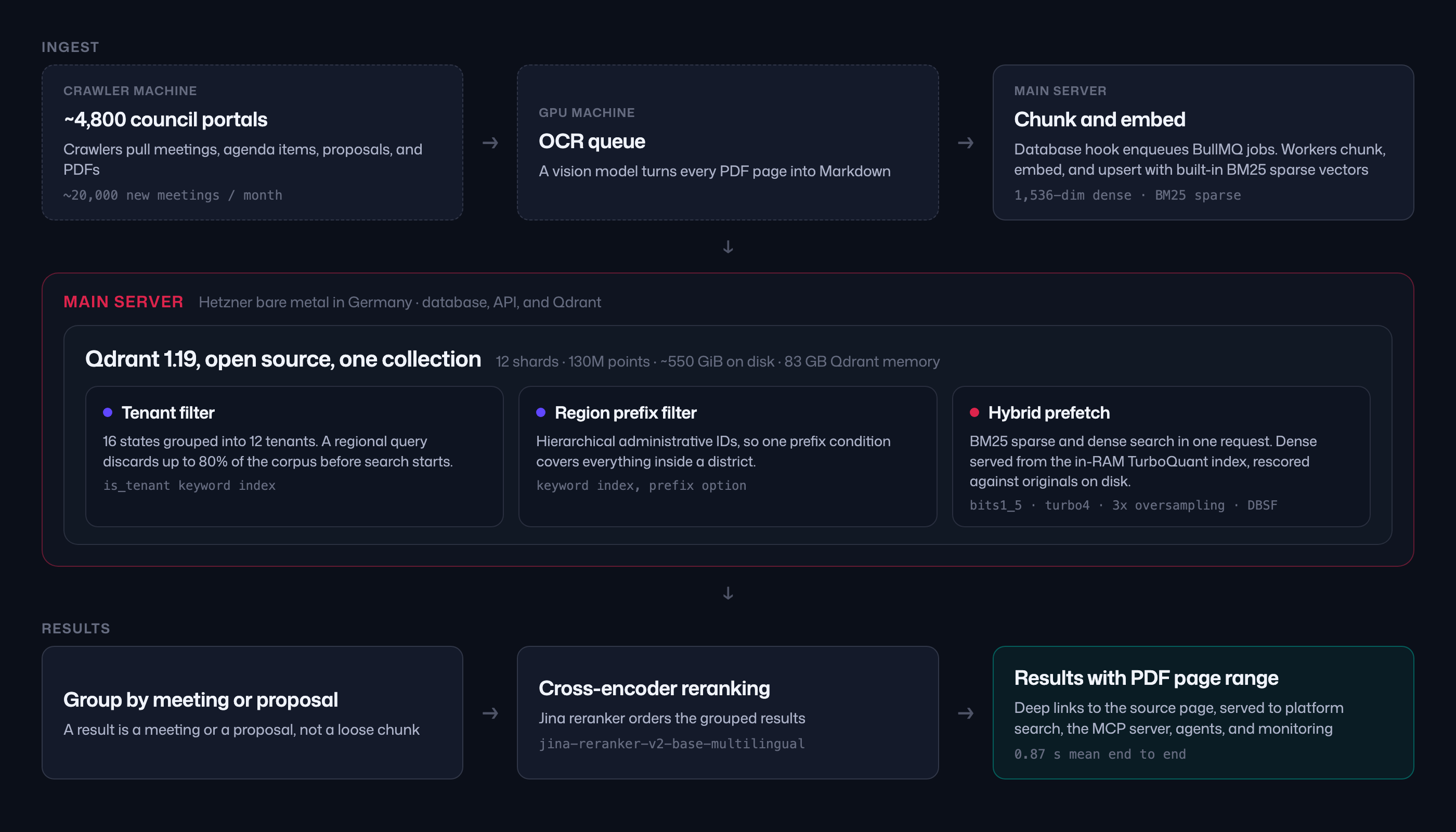The image size is (1456, 832).
Task: Click the arrow between OCR queue and Chunk and embed
Action: tap(965, 142)
